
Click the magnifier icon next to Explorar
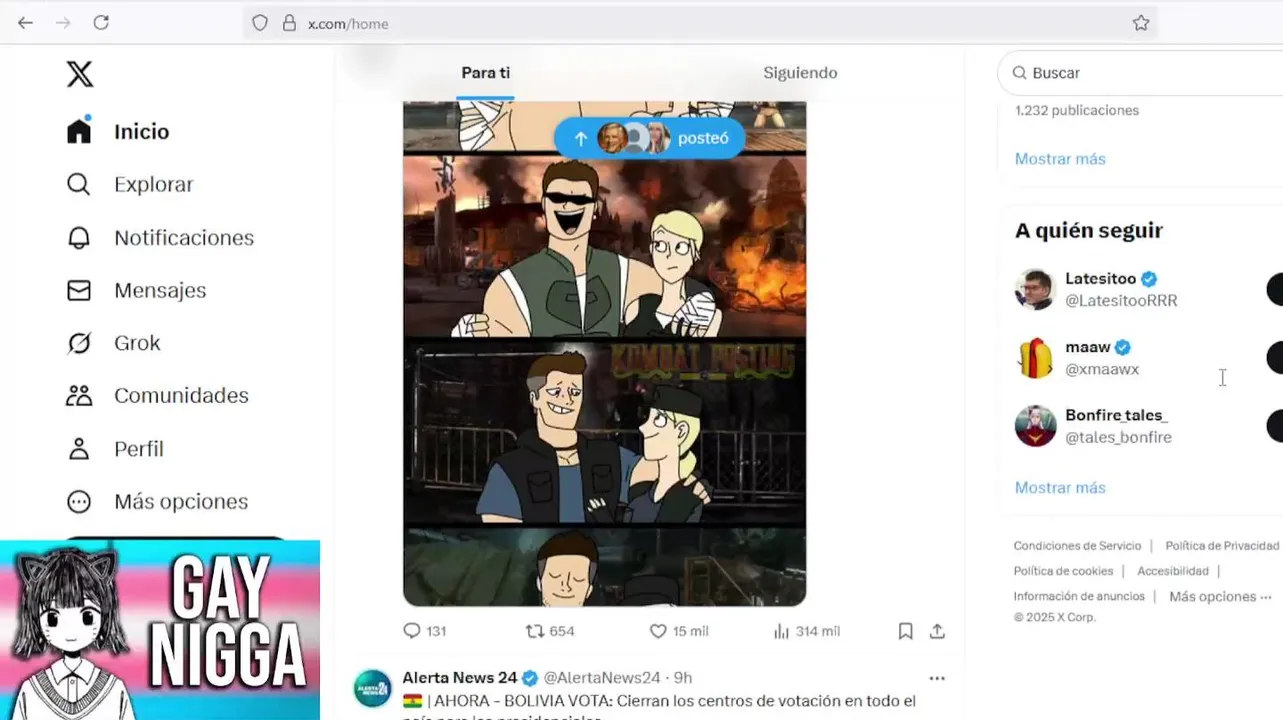(79, 184)
